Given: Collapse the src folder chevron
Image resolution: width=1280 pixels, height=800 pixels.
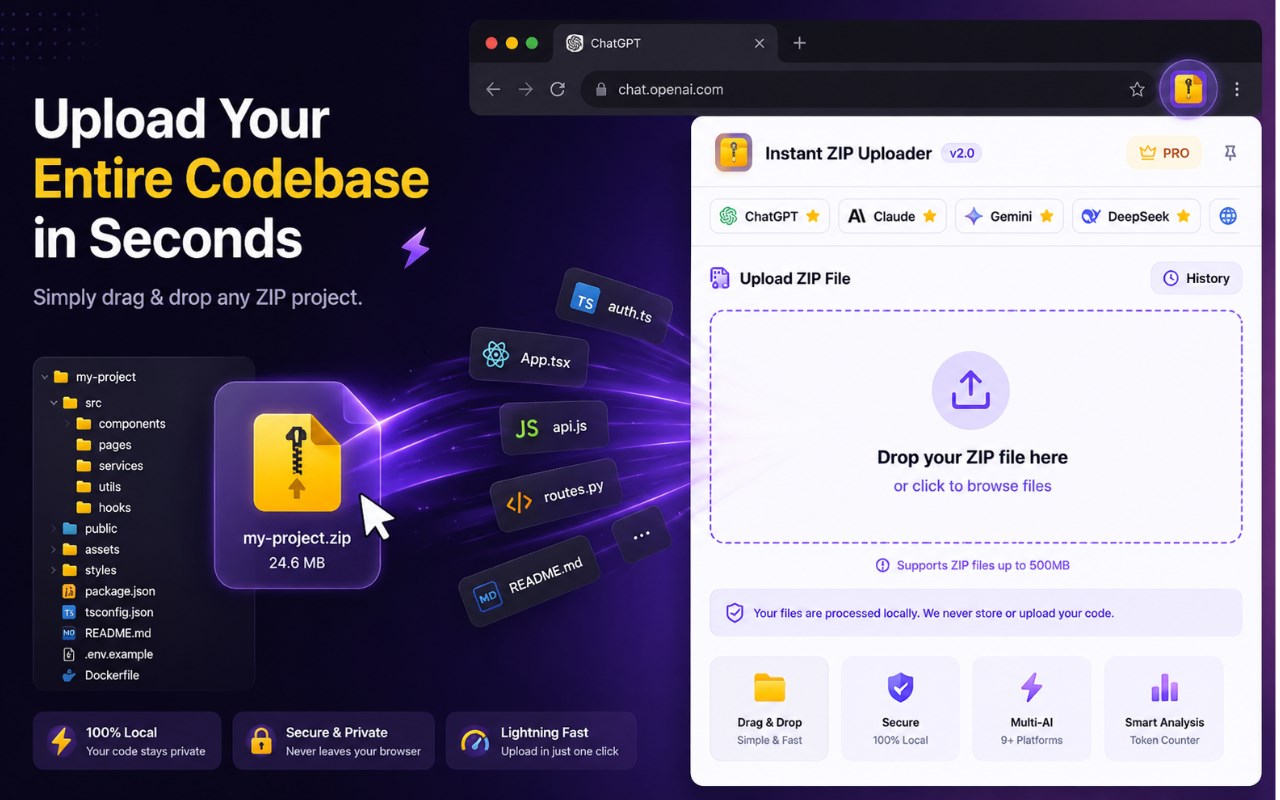Looking at the screenshot, I should click(x=54, y=403).
